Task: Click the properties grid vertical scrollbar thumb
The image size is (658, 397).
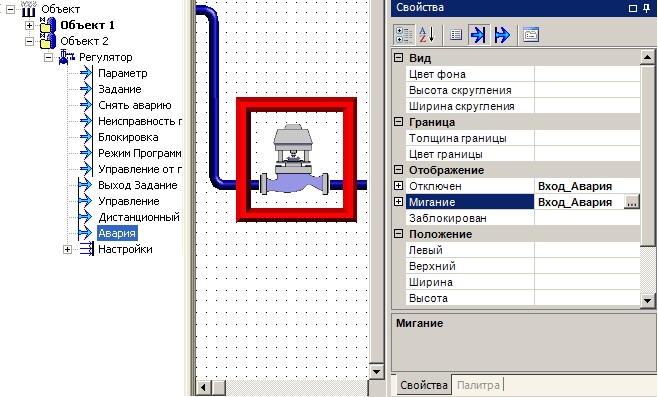Action: click(648, 155)
